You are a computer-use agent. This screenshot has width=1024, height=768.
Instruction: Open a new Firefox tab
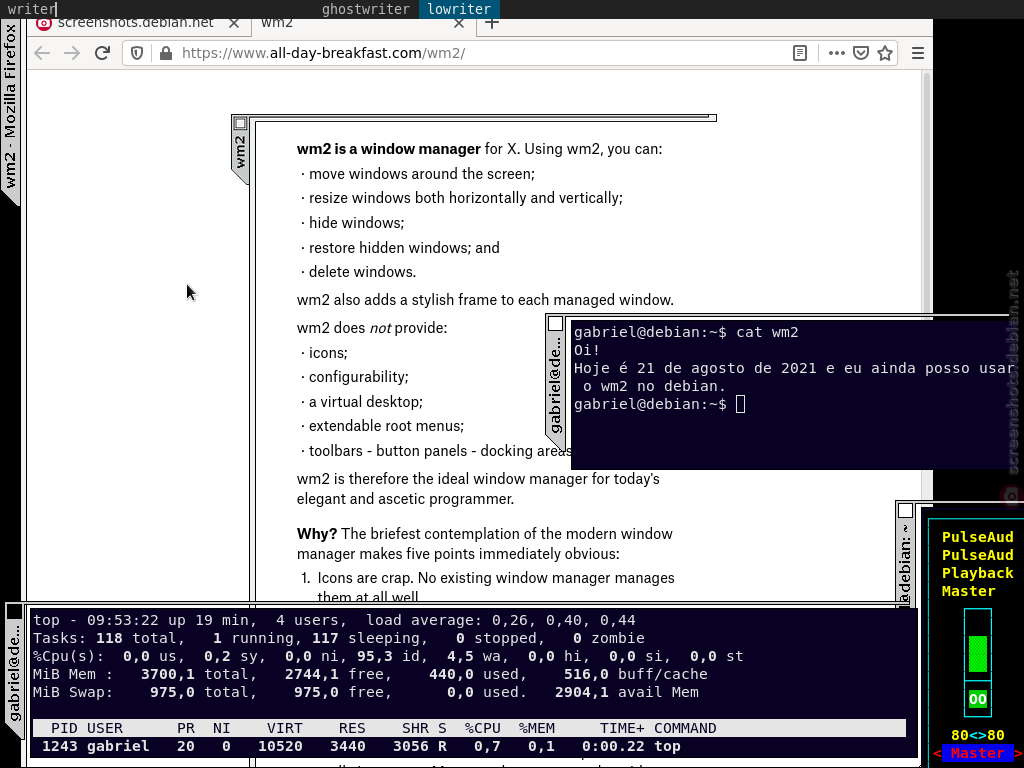click(492, 24)
